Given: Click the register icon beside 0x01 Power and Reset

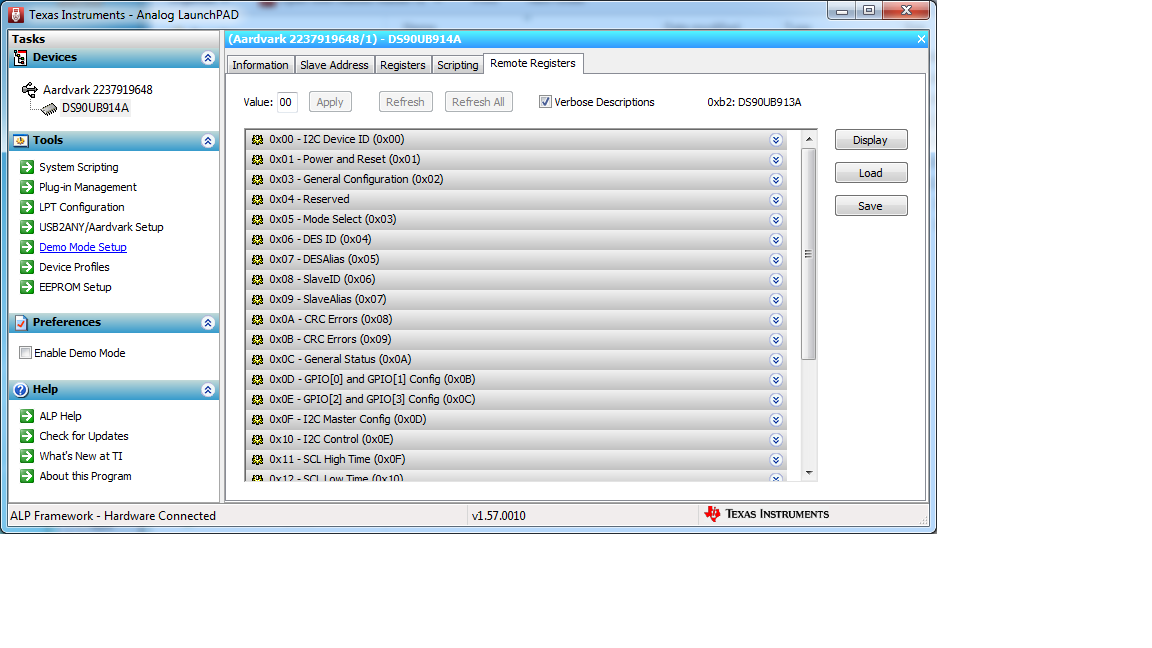Looking at the screenshot, I should pos(257,159).
